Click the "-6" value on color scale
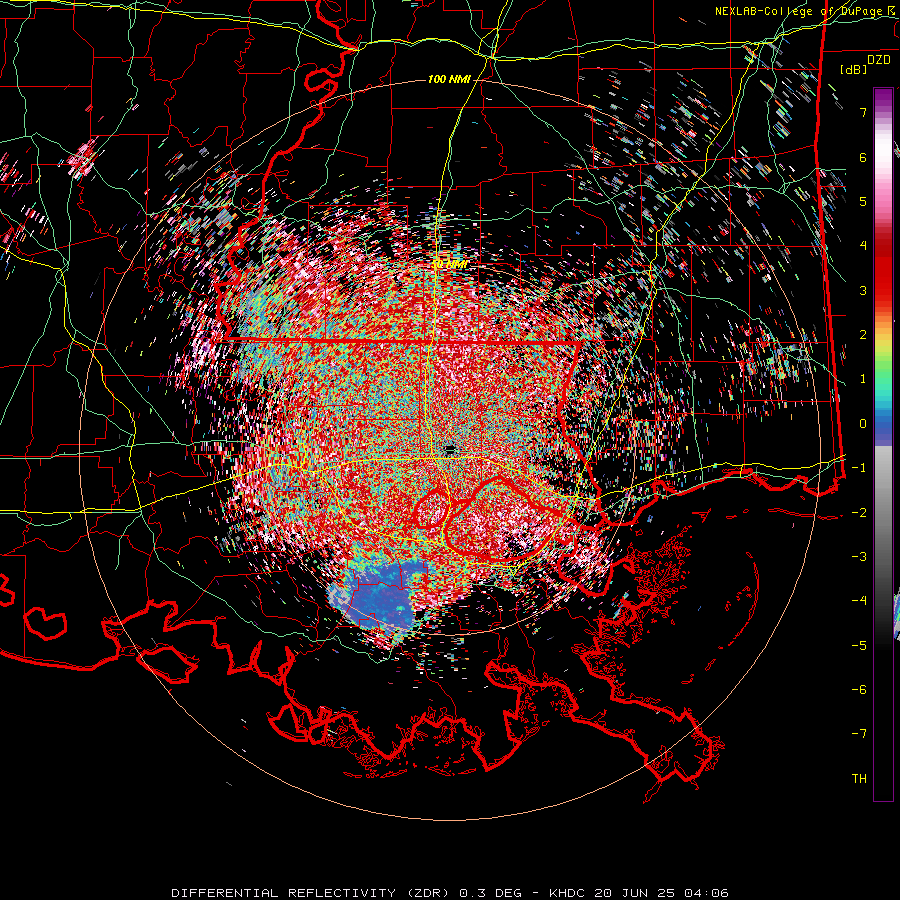900x900 pixels. [859, 690]
